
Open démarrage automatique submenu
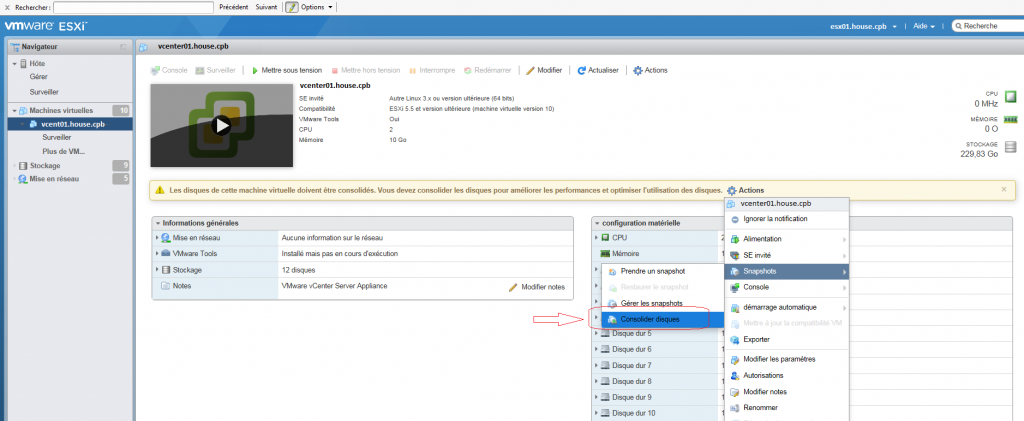click(x=786, y=307)
